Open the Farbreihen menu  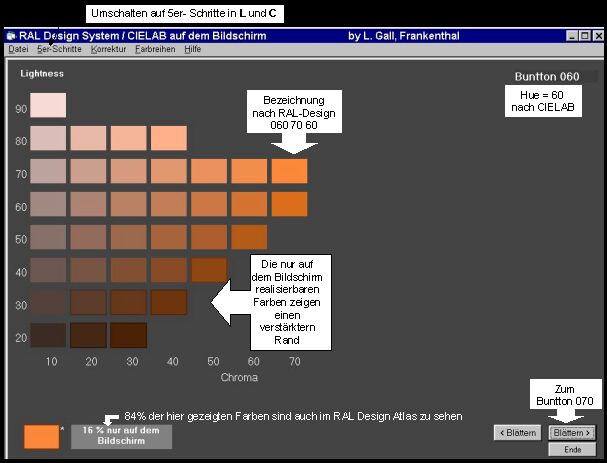[x=155, y=49]
